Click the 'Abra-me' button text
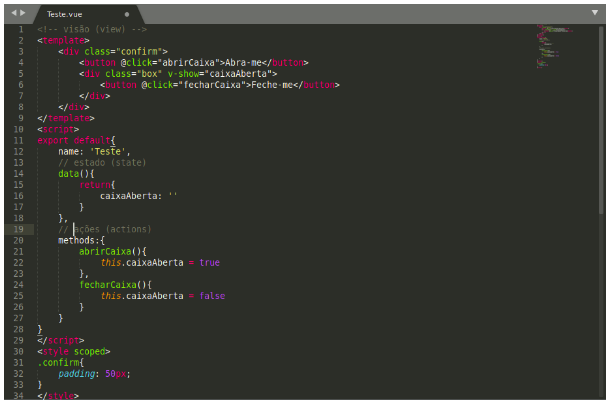Screen dimensions: 610x404 (x=244, y=63)
